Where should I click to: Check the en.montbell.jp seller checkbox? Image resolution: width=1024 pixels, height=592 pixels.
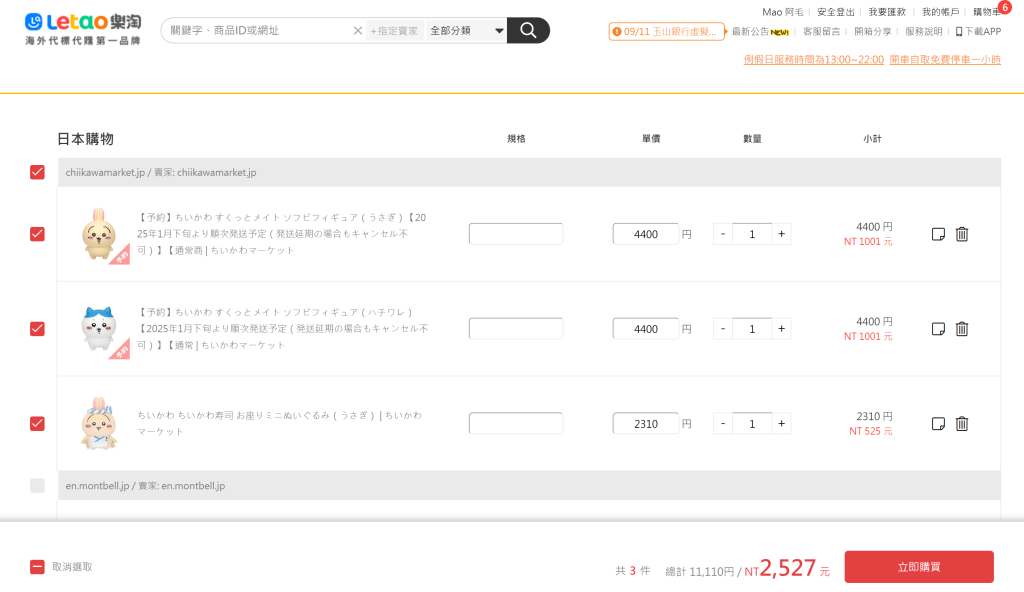click(x=37, y=486)
